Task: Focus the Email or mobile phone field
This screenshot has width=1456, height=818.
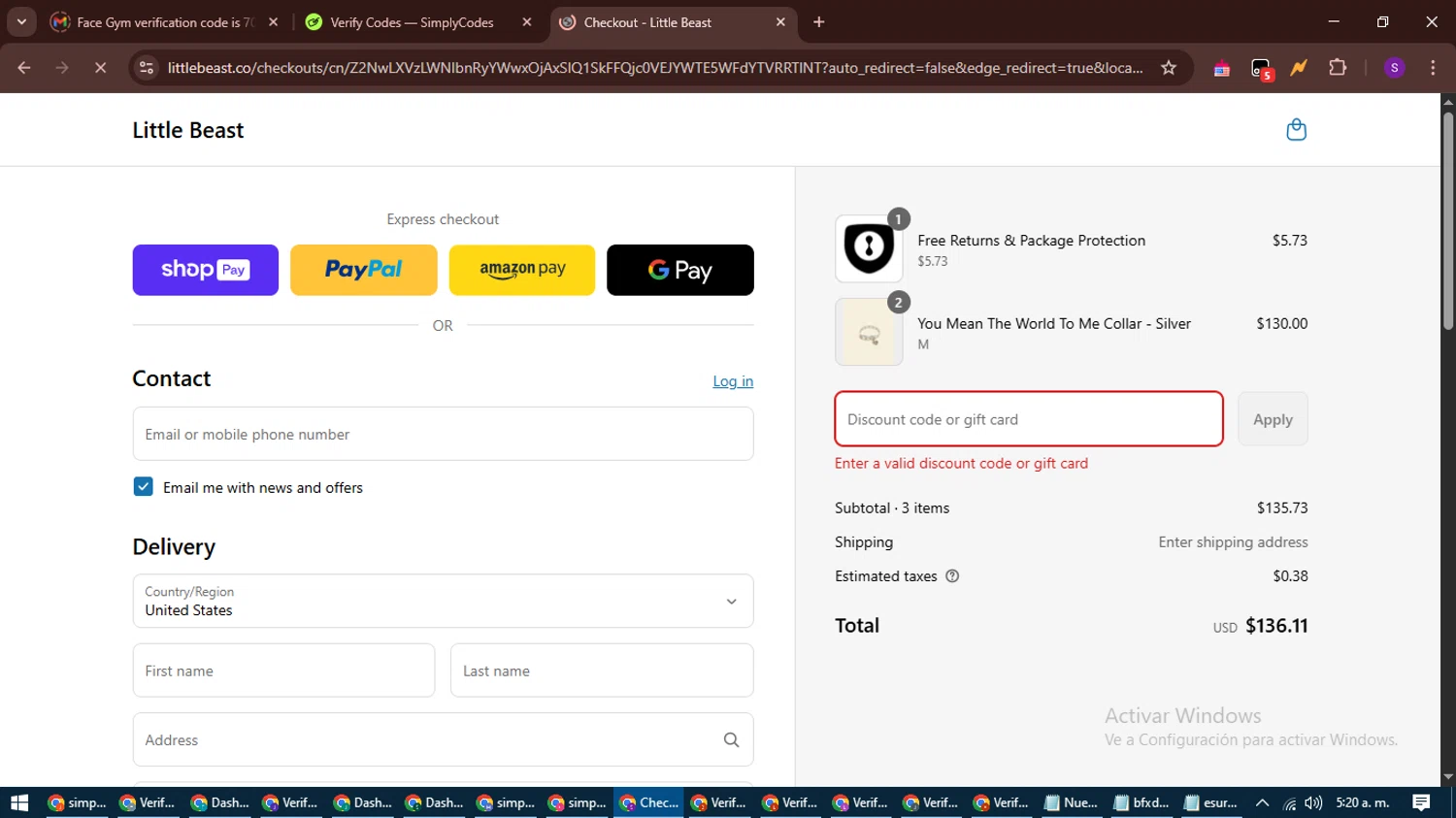Action: click(x=443, y=434)
